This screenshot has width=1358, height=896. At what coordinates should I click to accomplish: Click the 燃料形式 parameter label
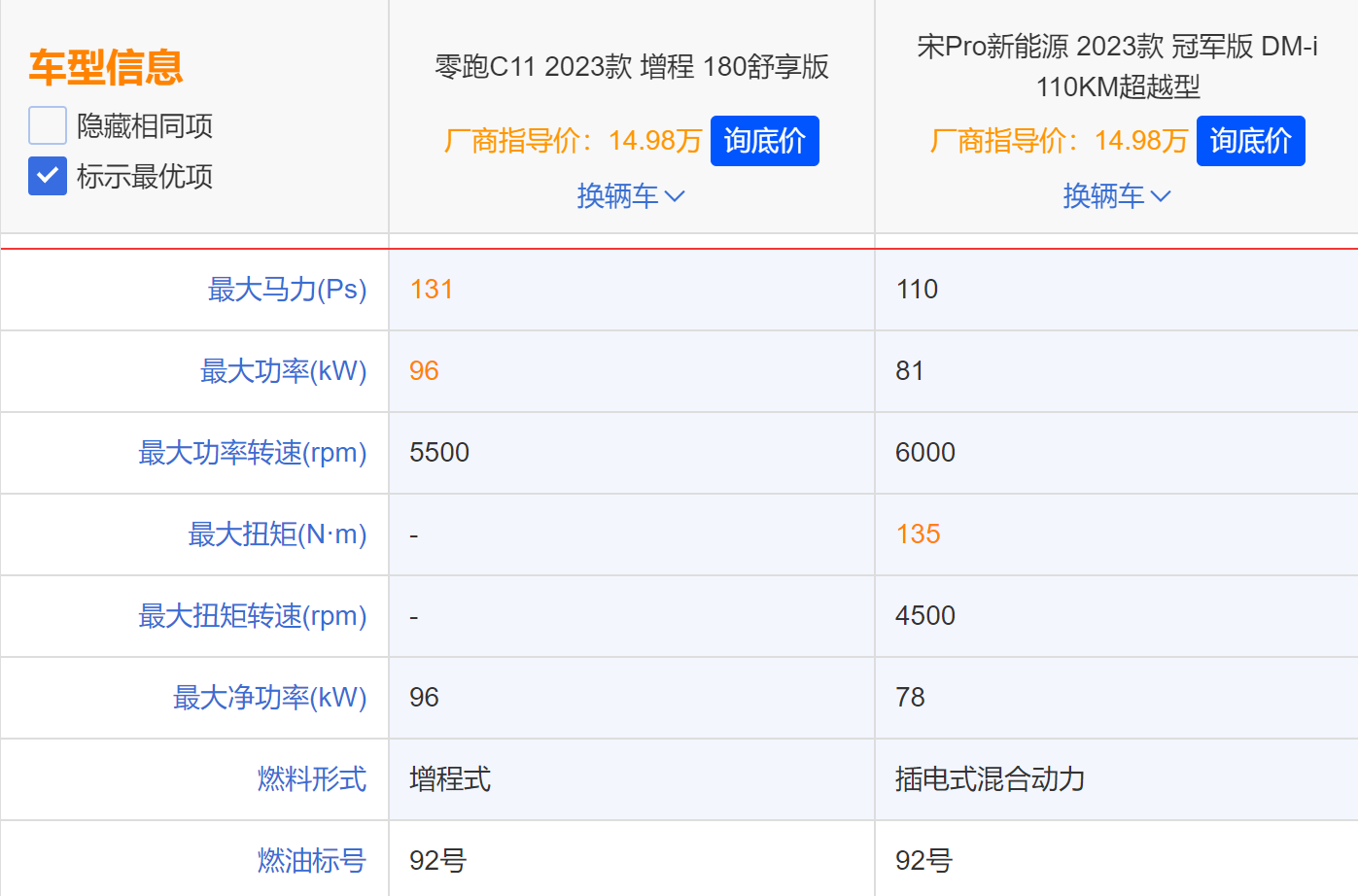[311, 779]
